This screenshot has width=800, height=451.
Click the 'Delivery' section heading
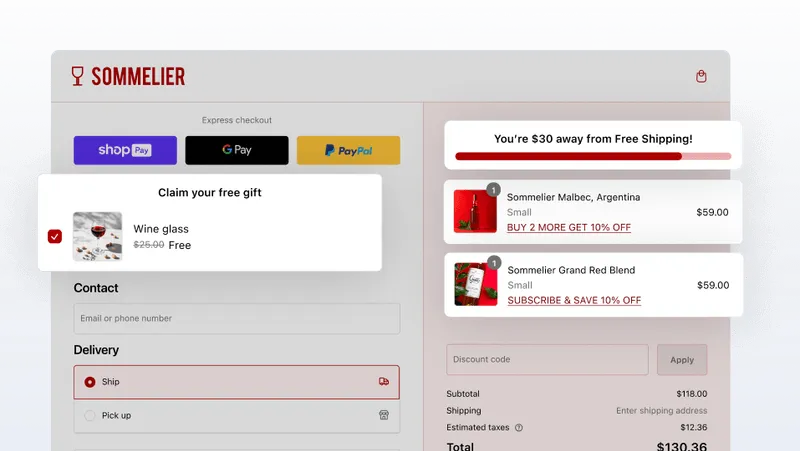pyautogui.click(x=96, y=350)
